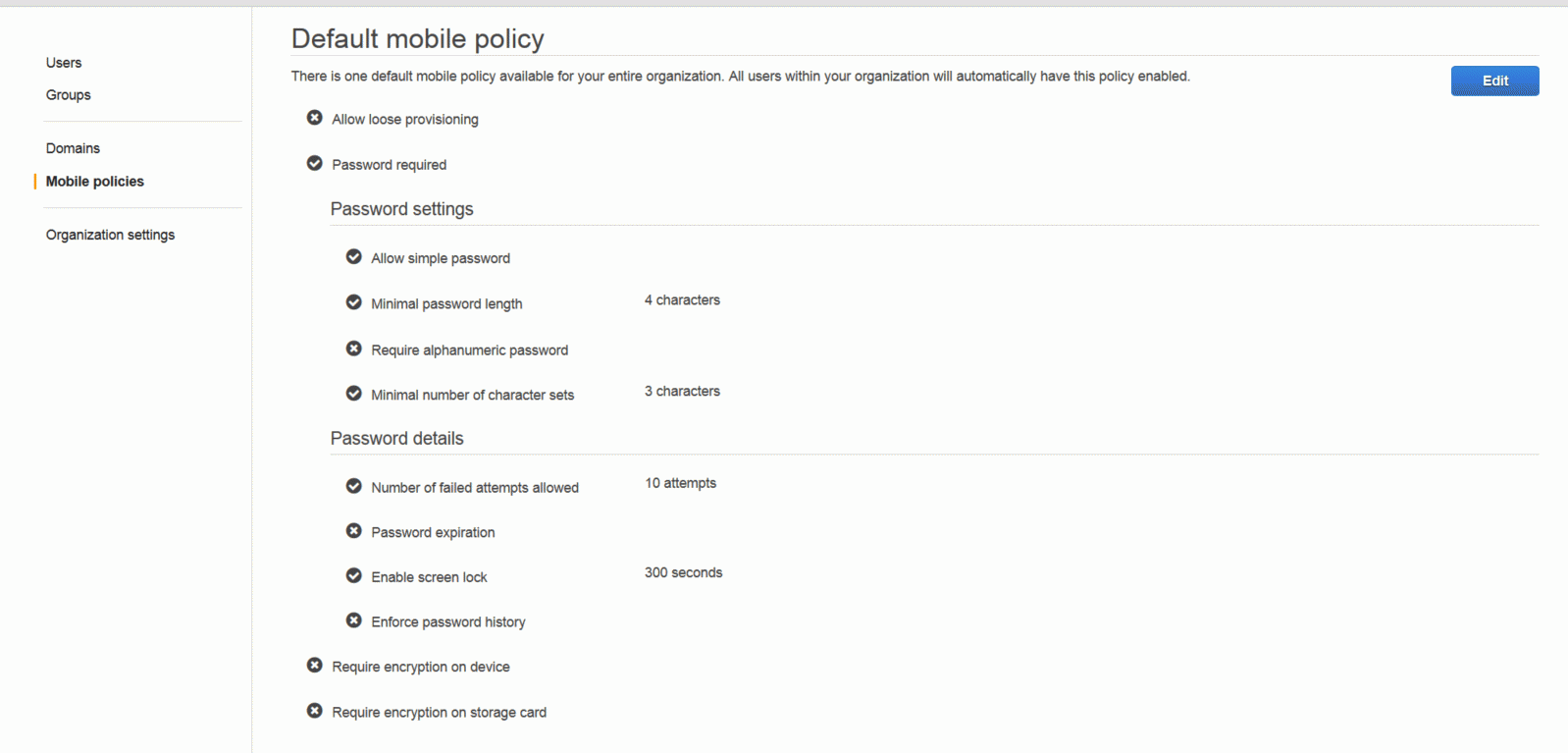Open the Groups section in sidebar

point(68,95)
